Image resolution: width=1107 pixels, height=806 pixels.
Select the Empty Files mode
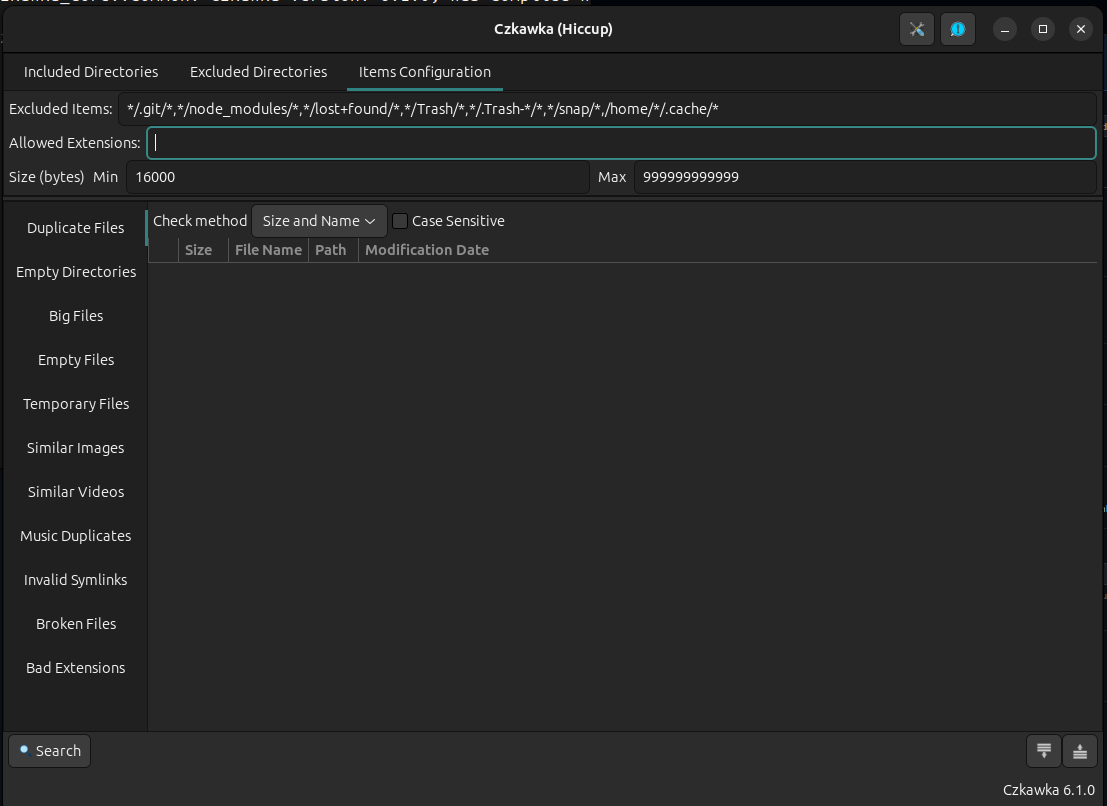pyautogui.click(x=75, y=359)
